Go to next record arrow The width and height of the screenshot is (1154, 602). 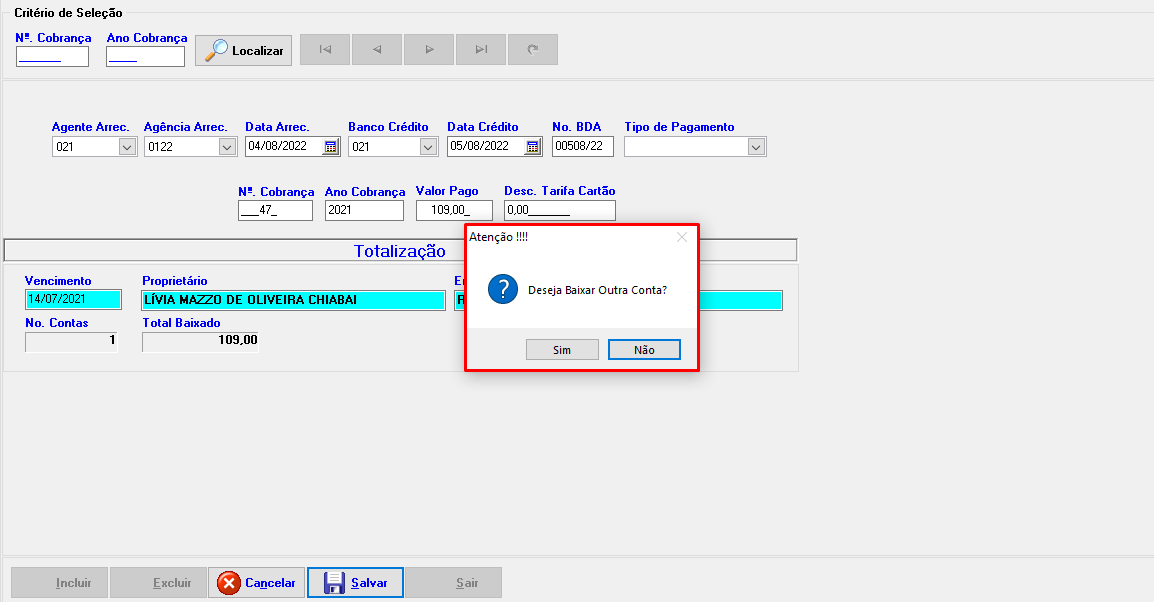(x=429, y=50)
